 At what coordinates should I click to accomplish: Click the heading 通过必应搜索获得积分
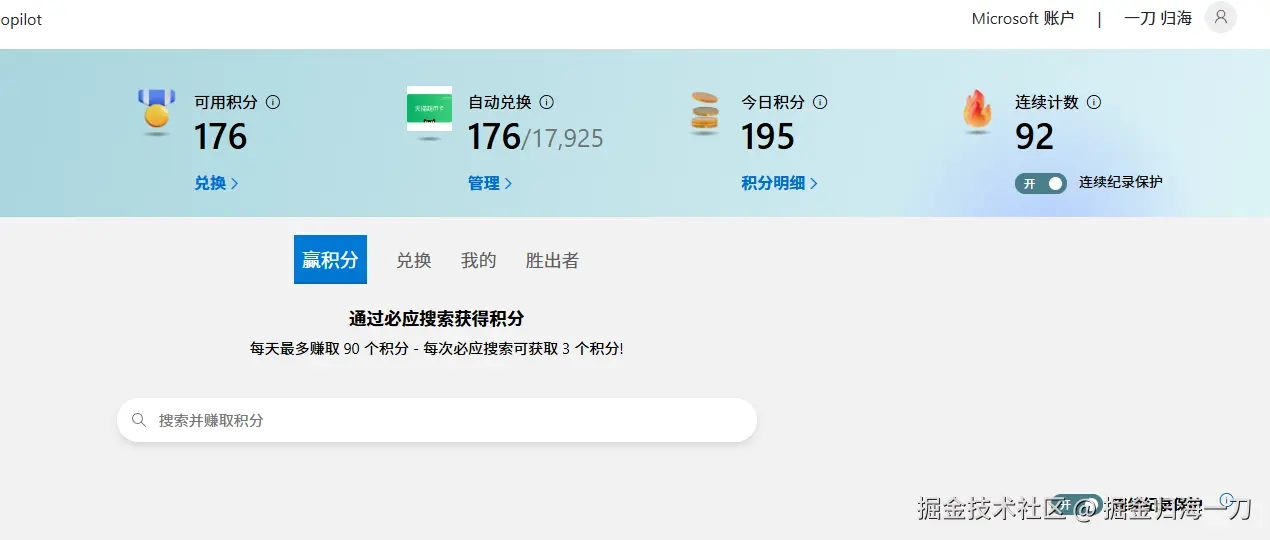pos(436,319)
